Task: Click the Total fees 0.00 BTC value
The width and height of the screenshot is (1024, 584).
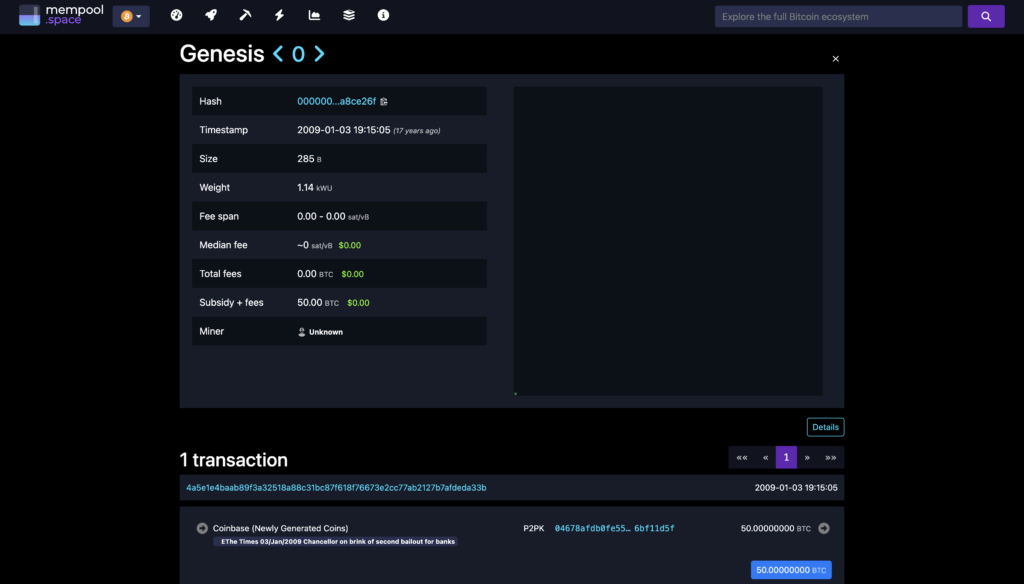Action: coord(315,274)
